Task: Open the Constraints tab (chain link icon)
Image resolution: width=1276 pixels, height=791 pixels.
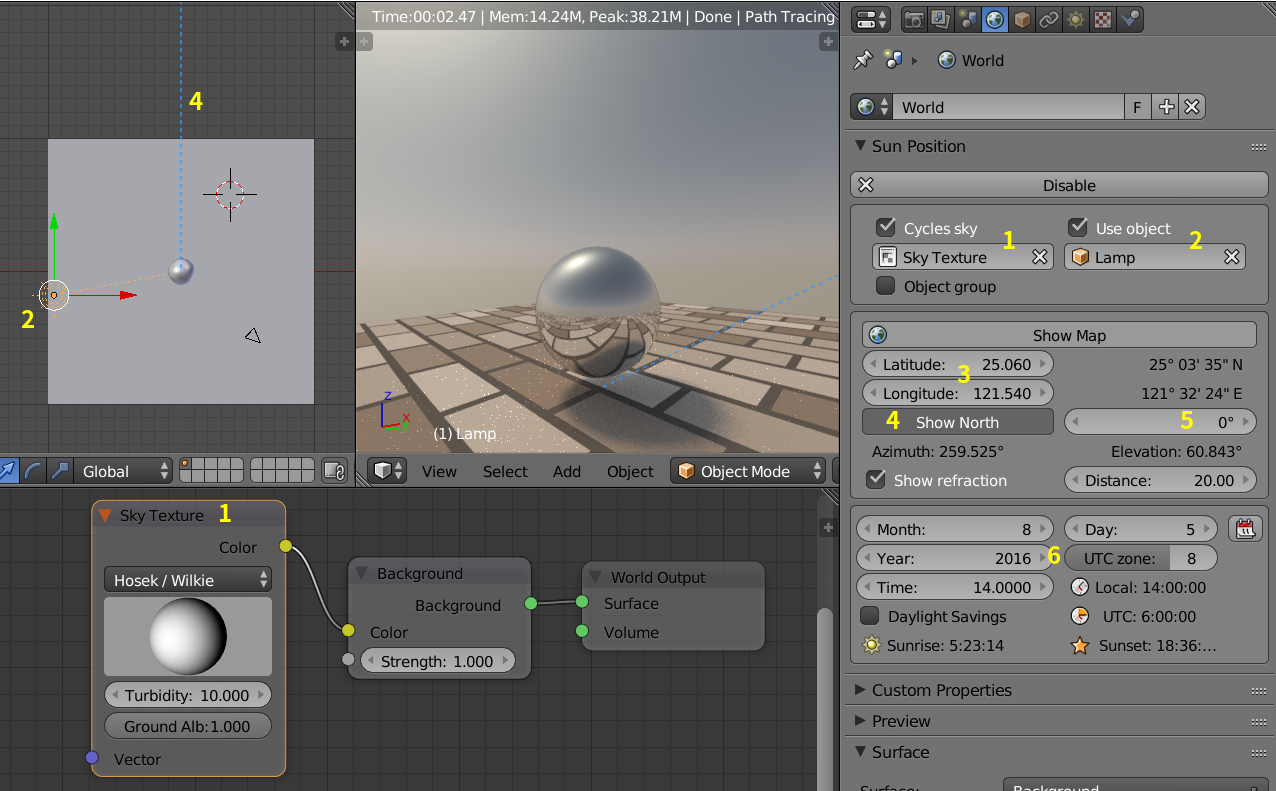Action: (1049, 19)
